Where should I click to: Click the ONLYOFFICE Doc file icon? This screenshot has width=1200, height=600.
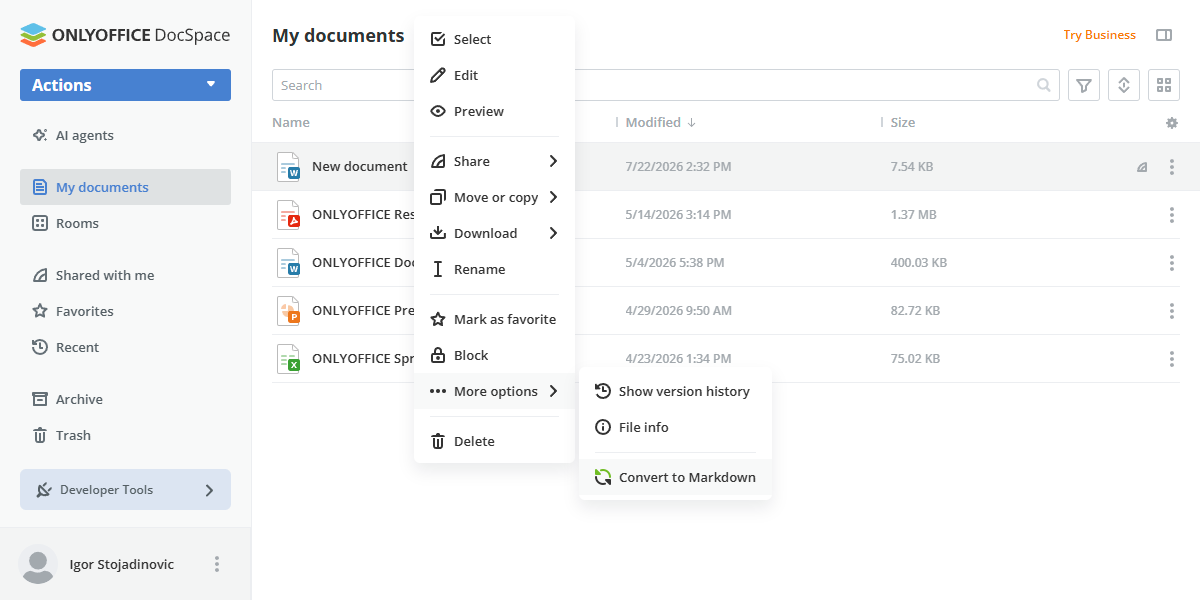pos(288,263)
